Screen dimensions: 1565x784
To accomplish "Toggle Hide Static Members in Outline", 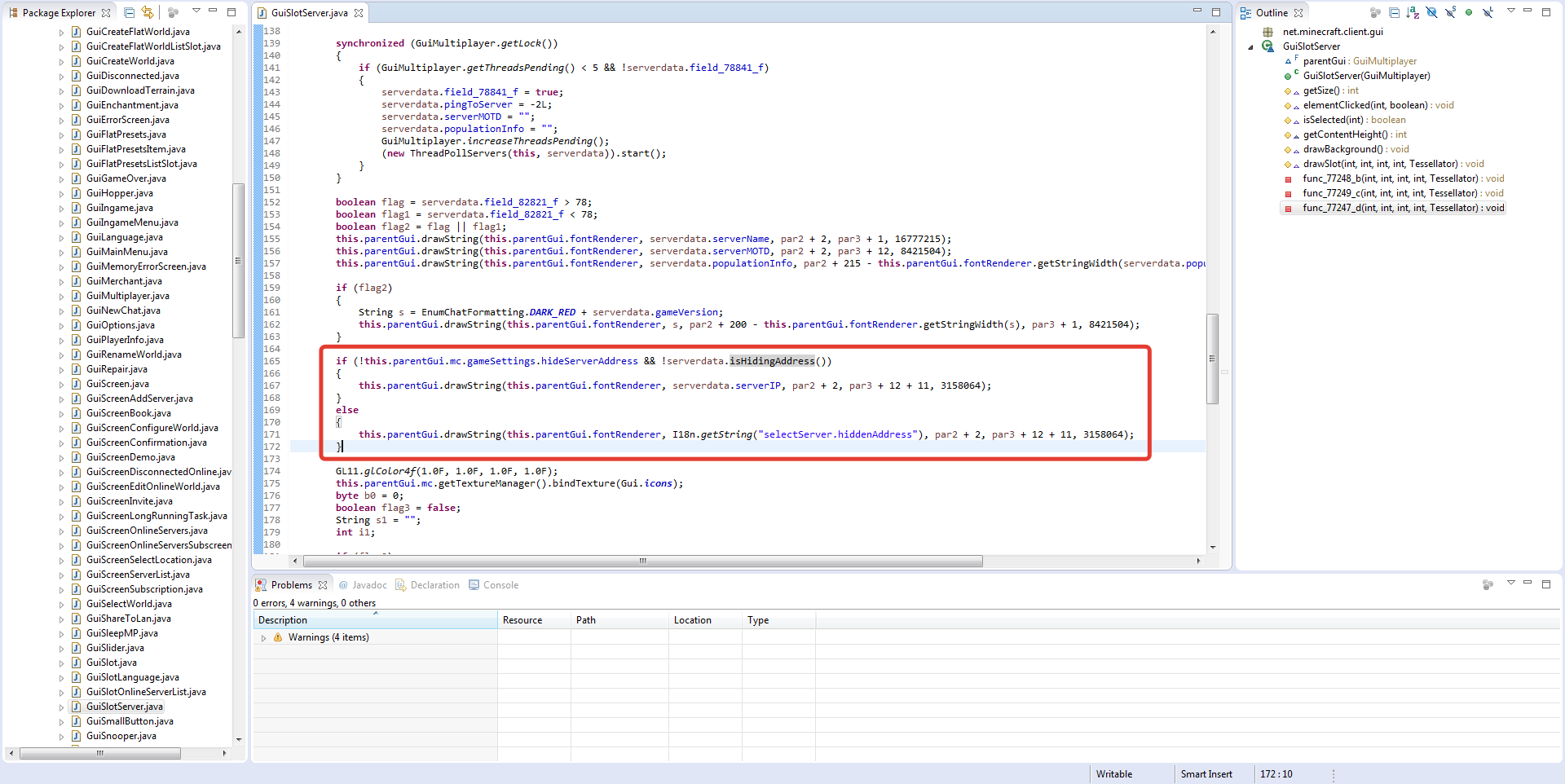I will (1450, 12).
